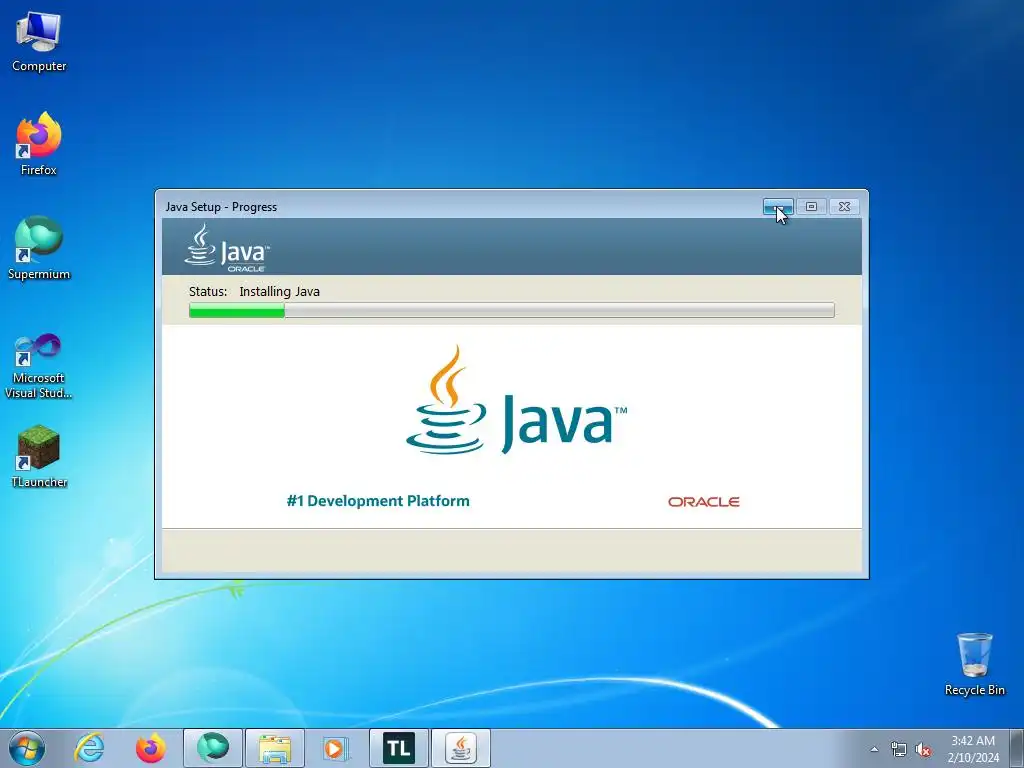This screenshot has height=768, width=1024.
Task: Switch to TL launcher taskbar button
Action: tap(399, 748)
